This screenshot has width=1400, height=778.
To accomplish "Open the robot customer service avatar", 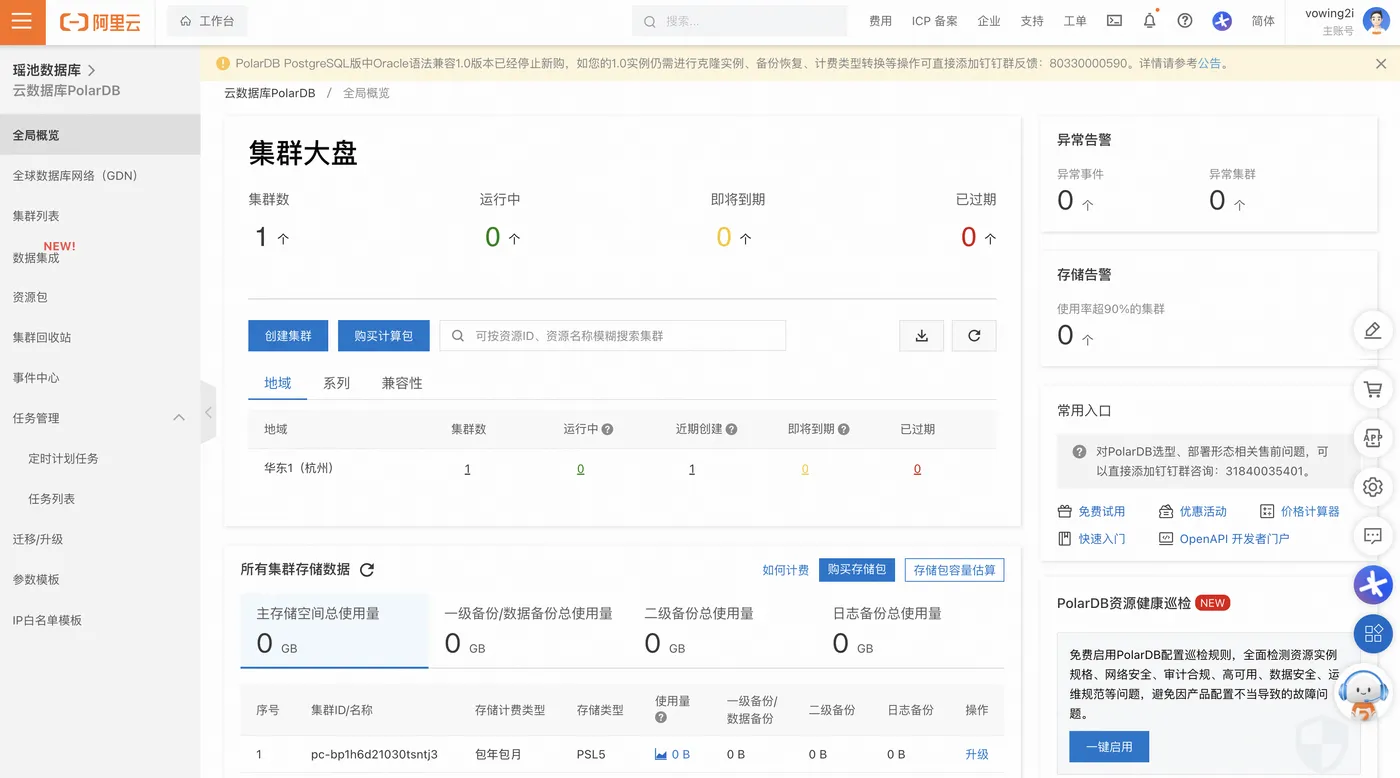I will pos(1364,694).
